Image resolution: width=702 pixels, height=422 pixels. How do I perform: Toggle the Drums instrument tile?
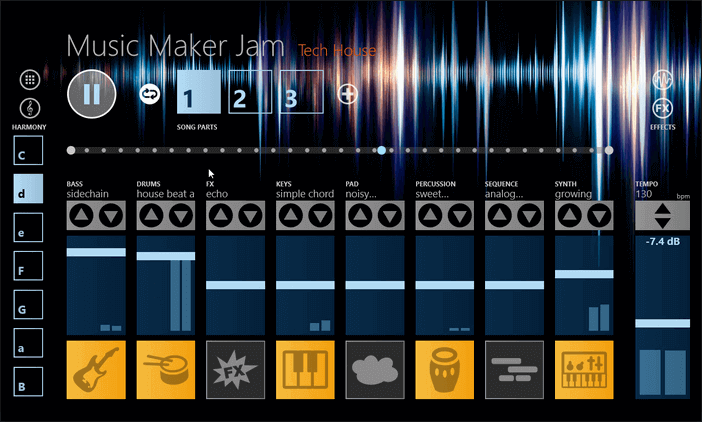[x=166, y=370]
